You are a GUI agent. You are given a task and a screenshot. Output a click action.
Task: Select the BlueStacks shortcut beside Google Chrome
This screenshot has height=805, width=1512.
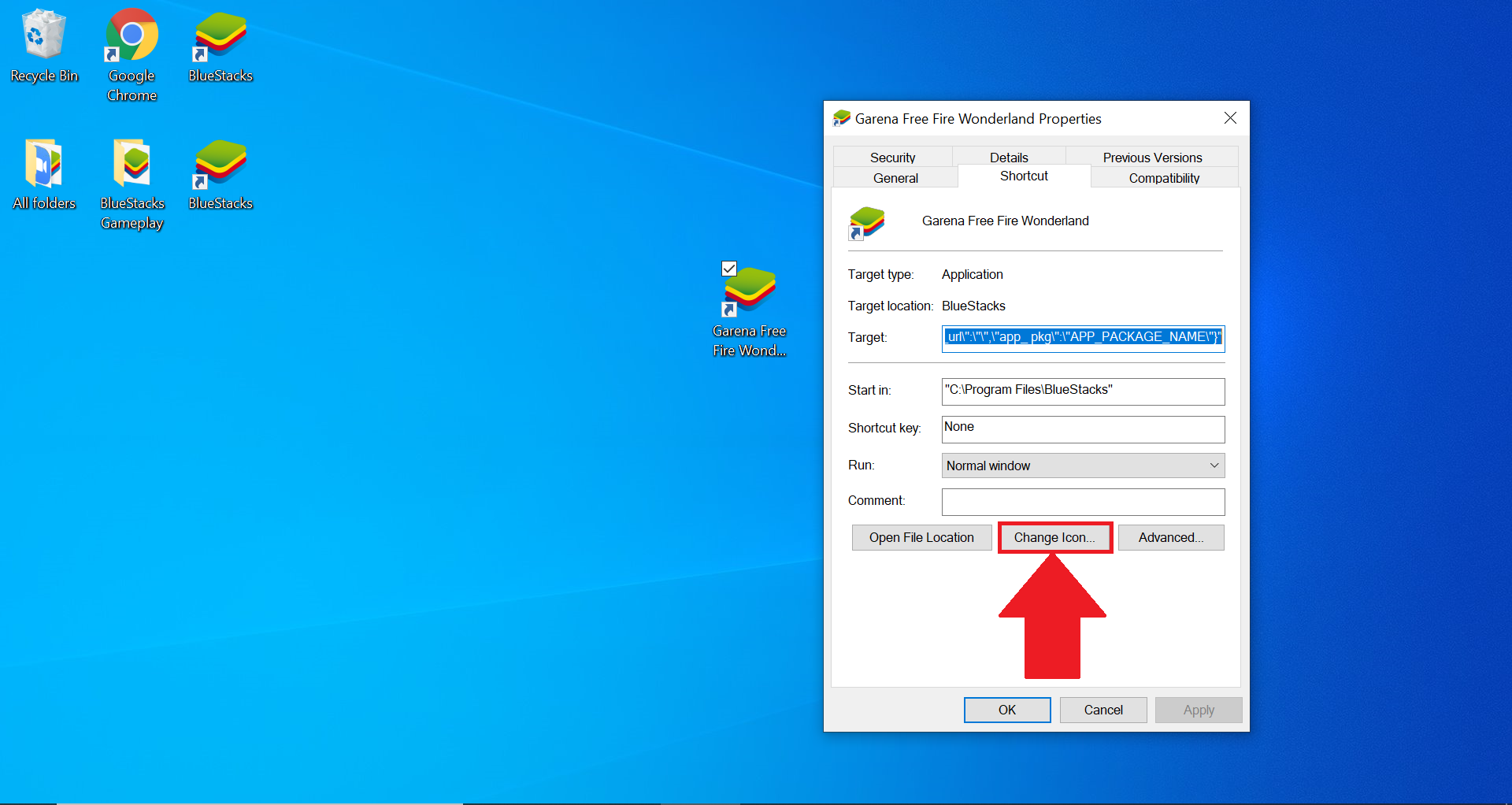(220, 47)
